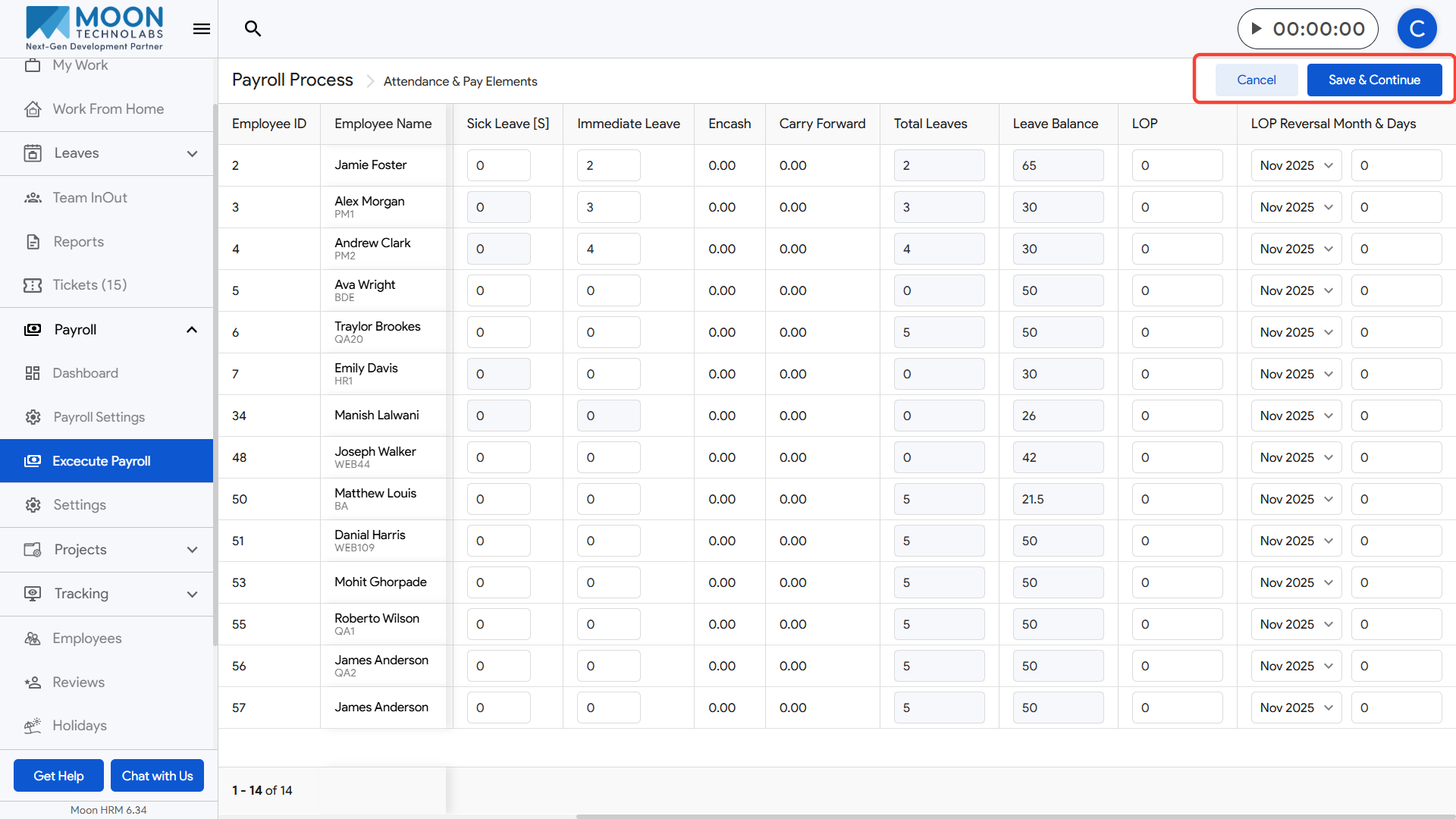
Task: Toggle the hamburger sidebar menu icon
Action: coord(201,29)
